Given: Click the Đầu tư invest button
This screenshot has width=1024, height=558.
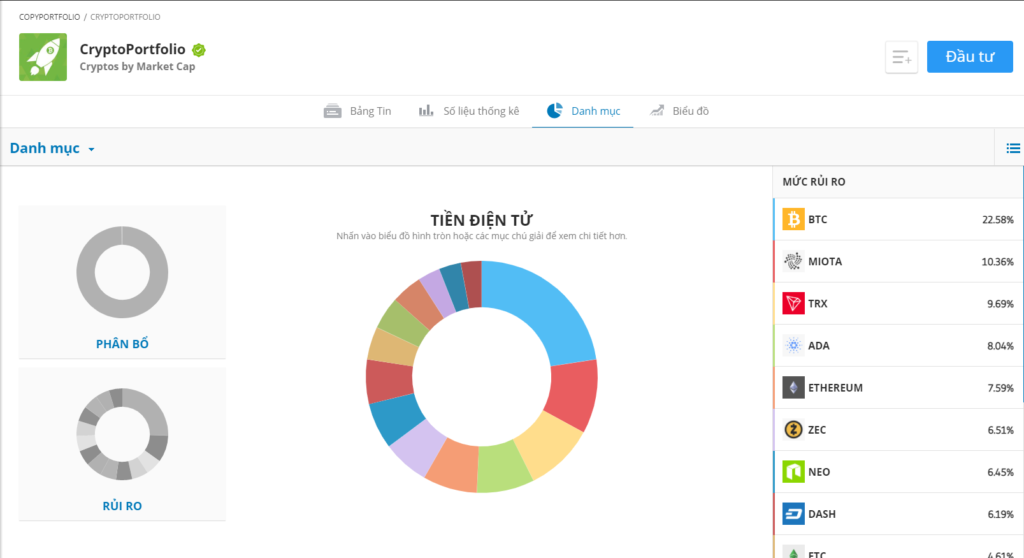Looking at the screenshot, I should pos(970,57).
